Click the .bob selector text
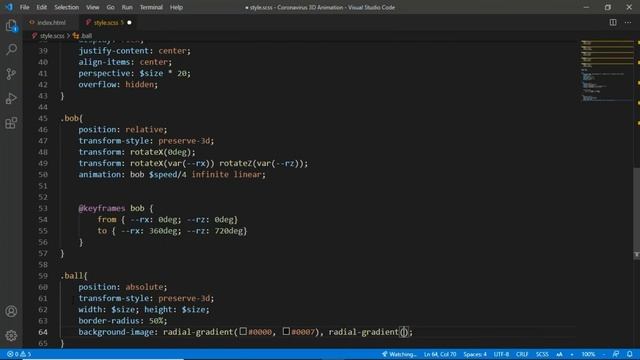The width and height of the screenshot is (640, 360). [x=71, y=118]
